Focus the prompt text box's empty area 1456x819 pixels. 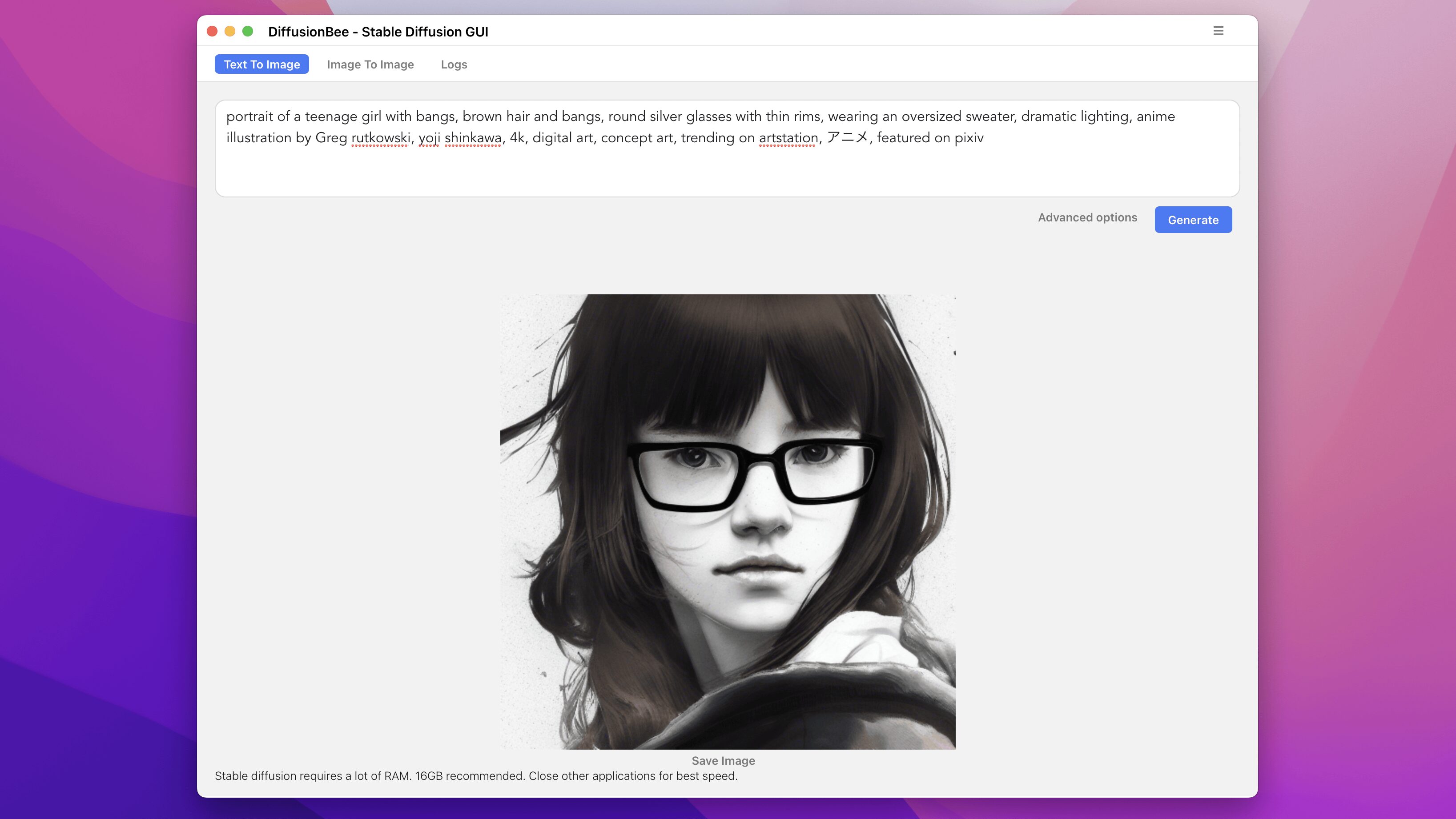click(727, 173)
